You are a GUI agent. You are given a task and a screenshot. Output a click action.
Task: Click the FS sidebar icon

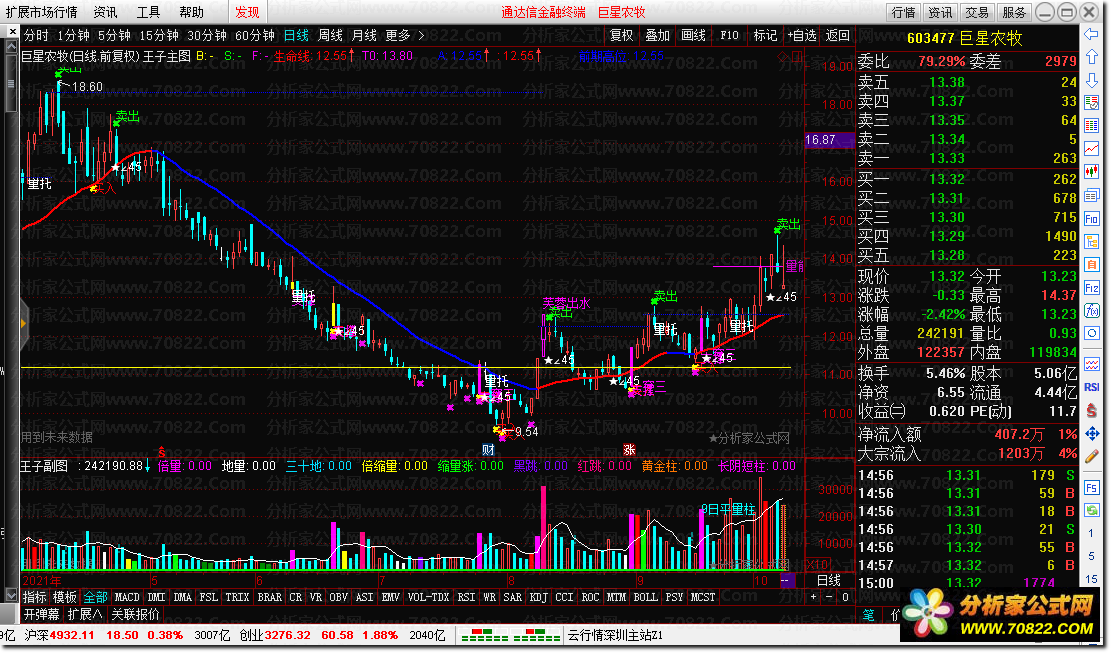1091,488
